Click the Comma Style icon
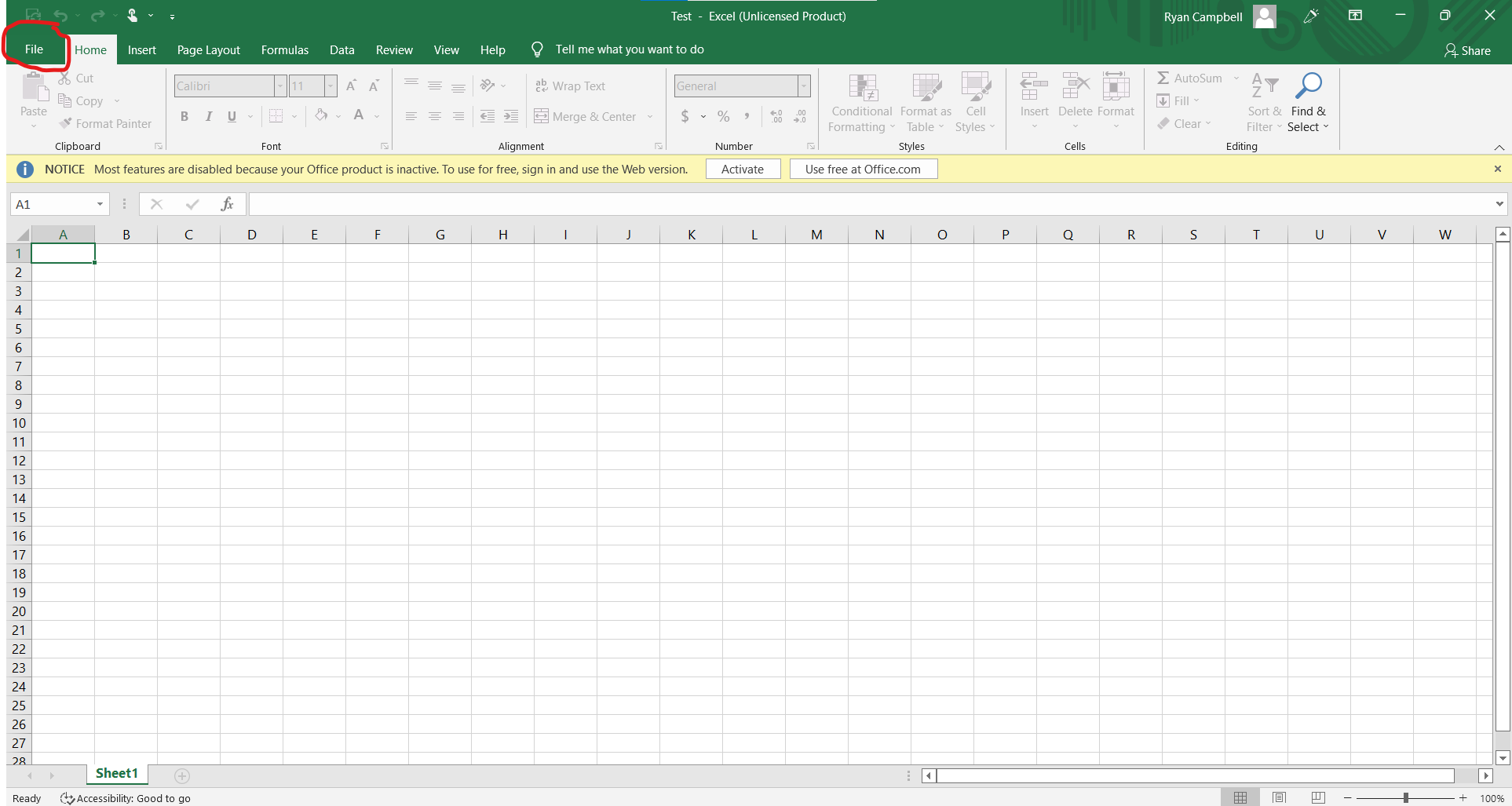1512x806 pixels. pyautogui.click(x=747, y=116)
